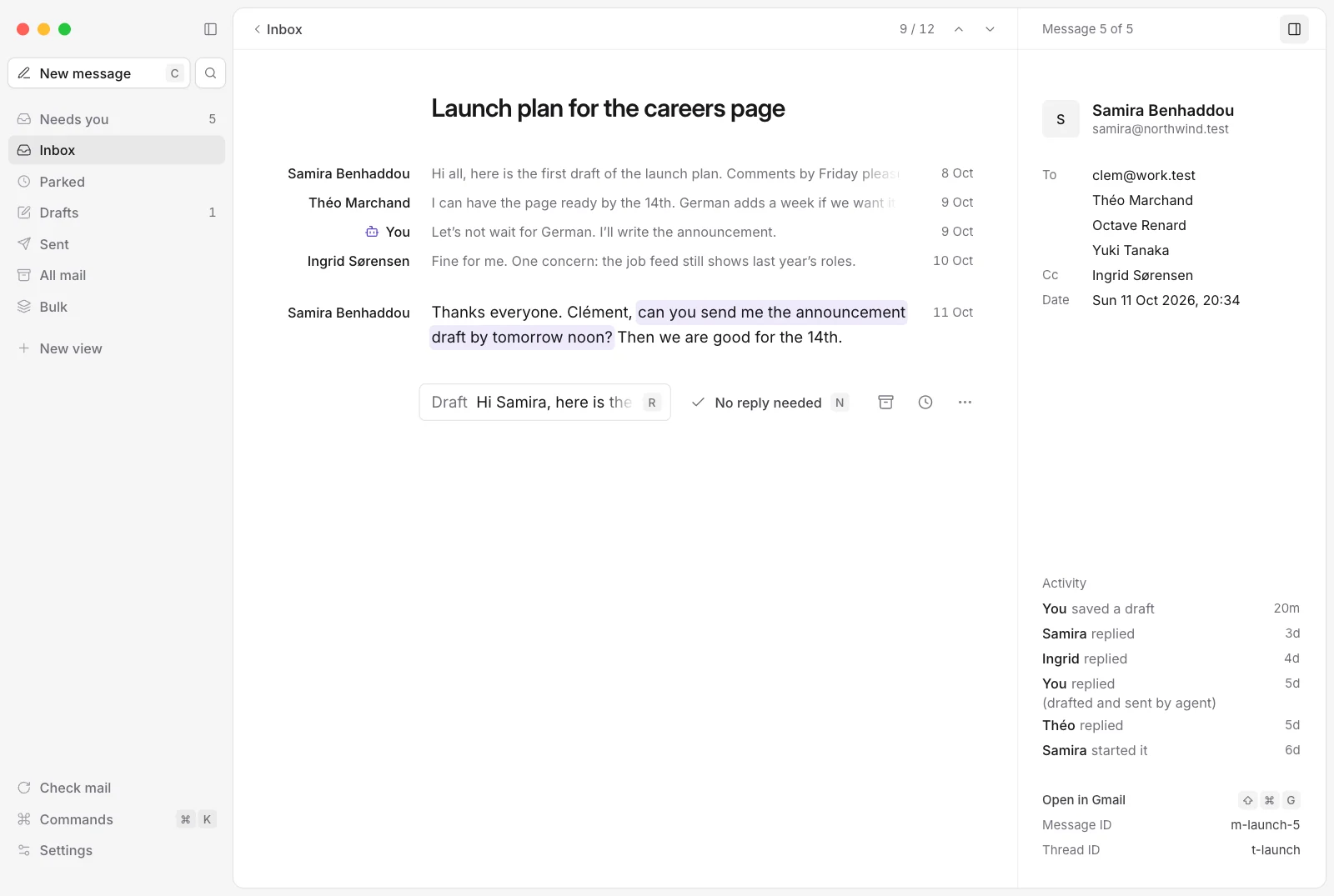Click Cc recipient Ingrid Sørensen in details
Viewport: 1334px width, 896px height.
[x=1142, y=275]
